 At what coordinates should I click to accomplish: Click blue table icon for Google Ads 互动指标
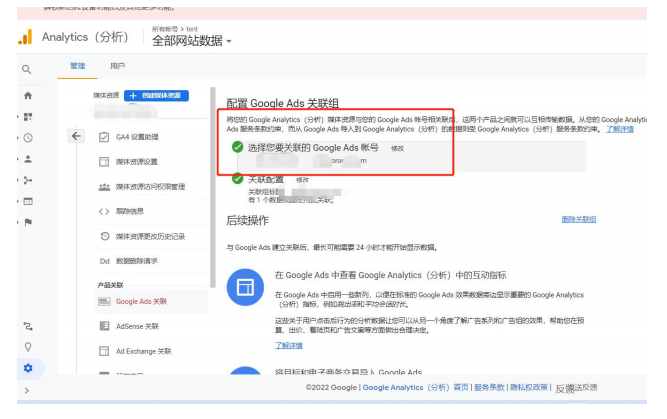coord(245,287)
